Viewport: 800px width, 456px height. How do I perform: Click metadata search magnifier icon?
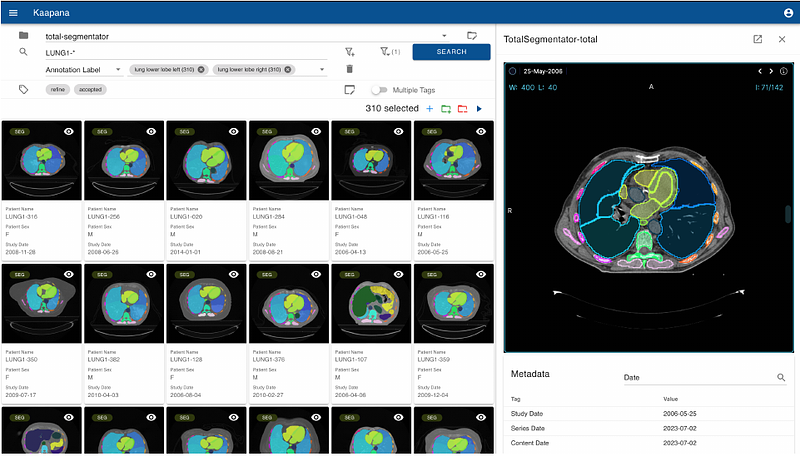781,377
